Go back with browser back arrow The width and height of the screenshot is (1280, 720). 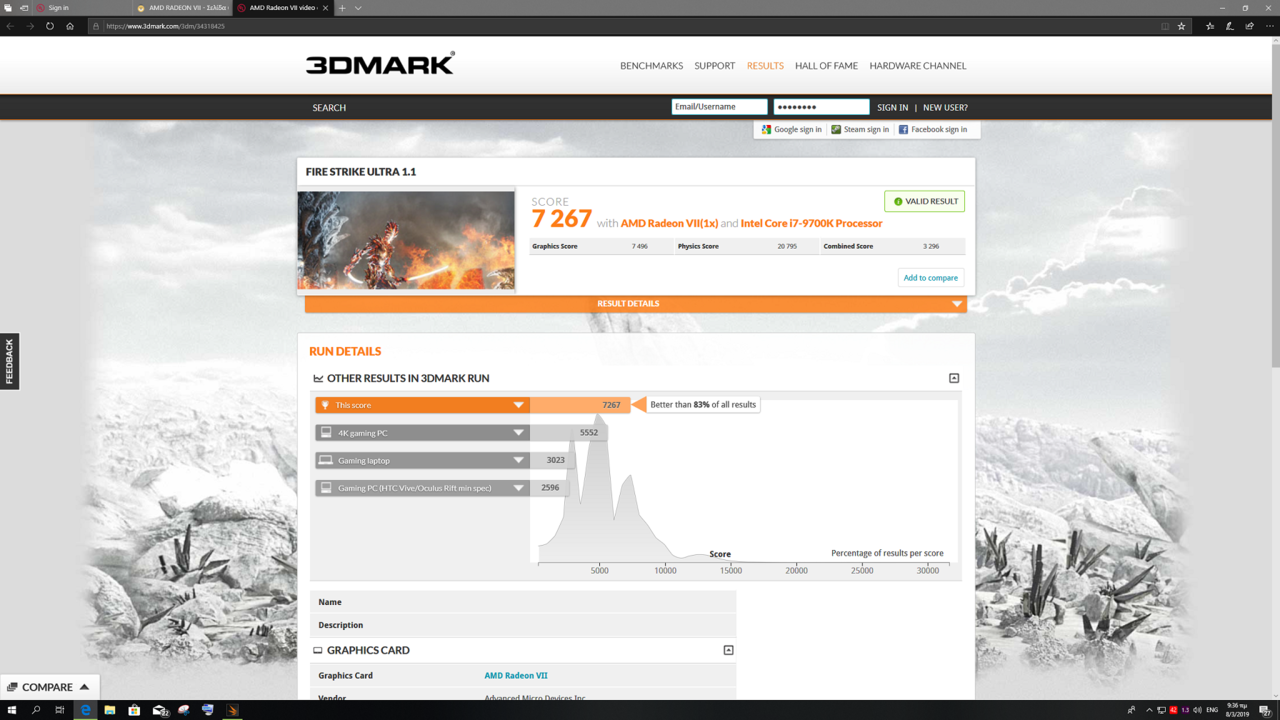(10, 26)
